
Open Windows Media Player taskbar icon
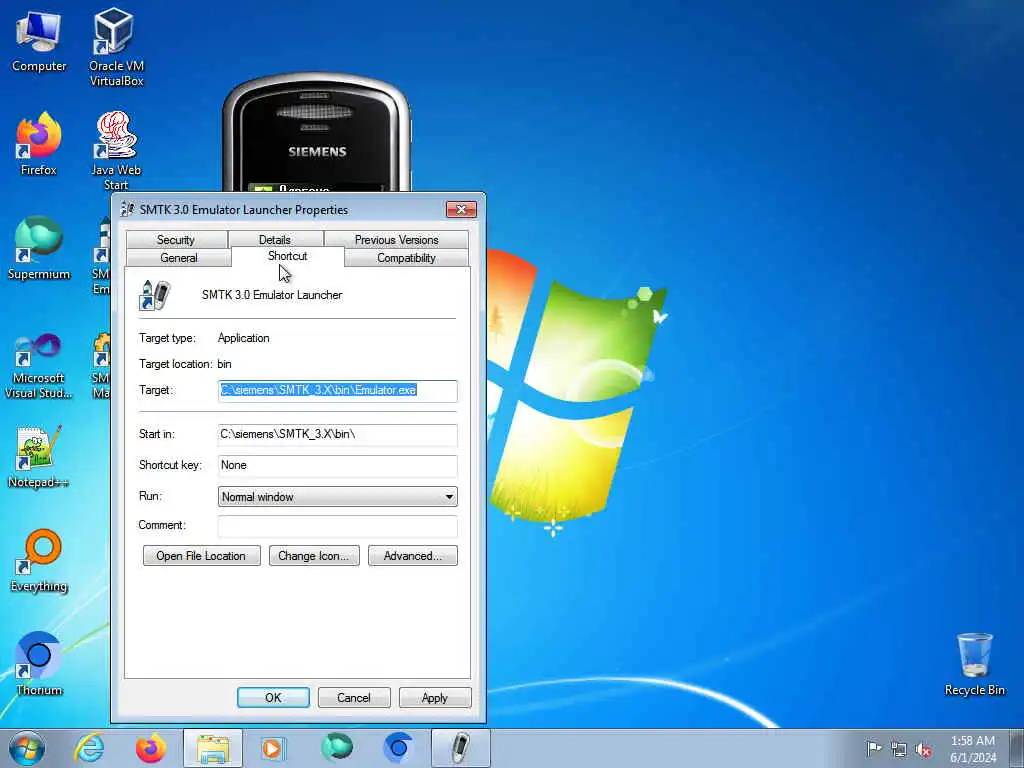coord(274,748)
